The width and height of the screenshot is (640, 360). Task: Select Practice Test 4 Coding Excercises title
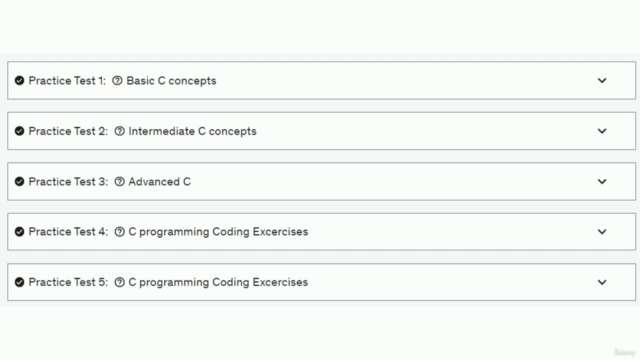click(218, 232)
